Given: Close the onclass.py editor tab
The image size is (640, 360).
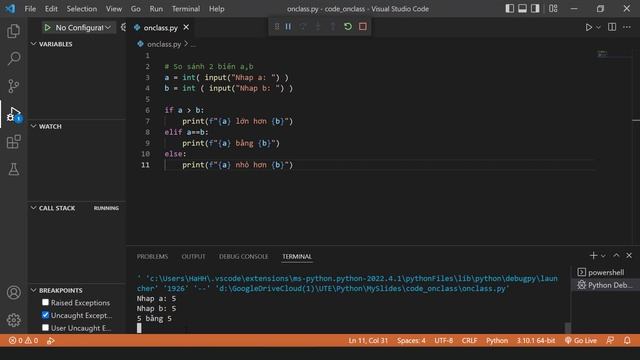Looking at the screenshot, I should [x=186, y=27].
